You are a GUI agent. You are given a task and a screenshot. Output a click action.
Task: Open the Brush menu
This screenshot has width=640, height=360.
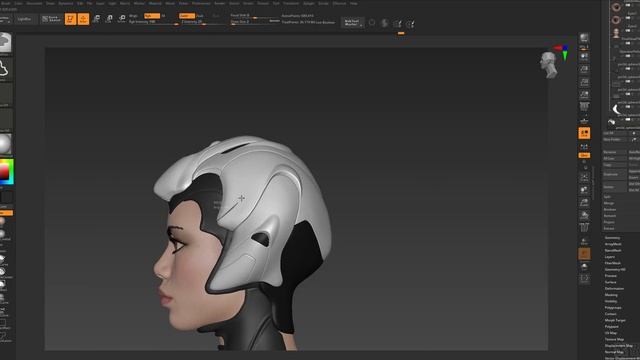(6, 3)
